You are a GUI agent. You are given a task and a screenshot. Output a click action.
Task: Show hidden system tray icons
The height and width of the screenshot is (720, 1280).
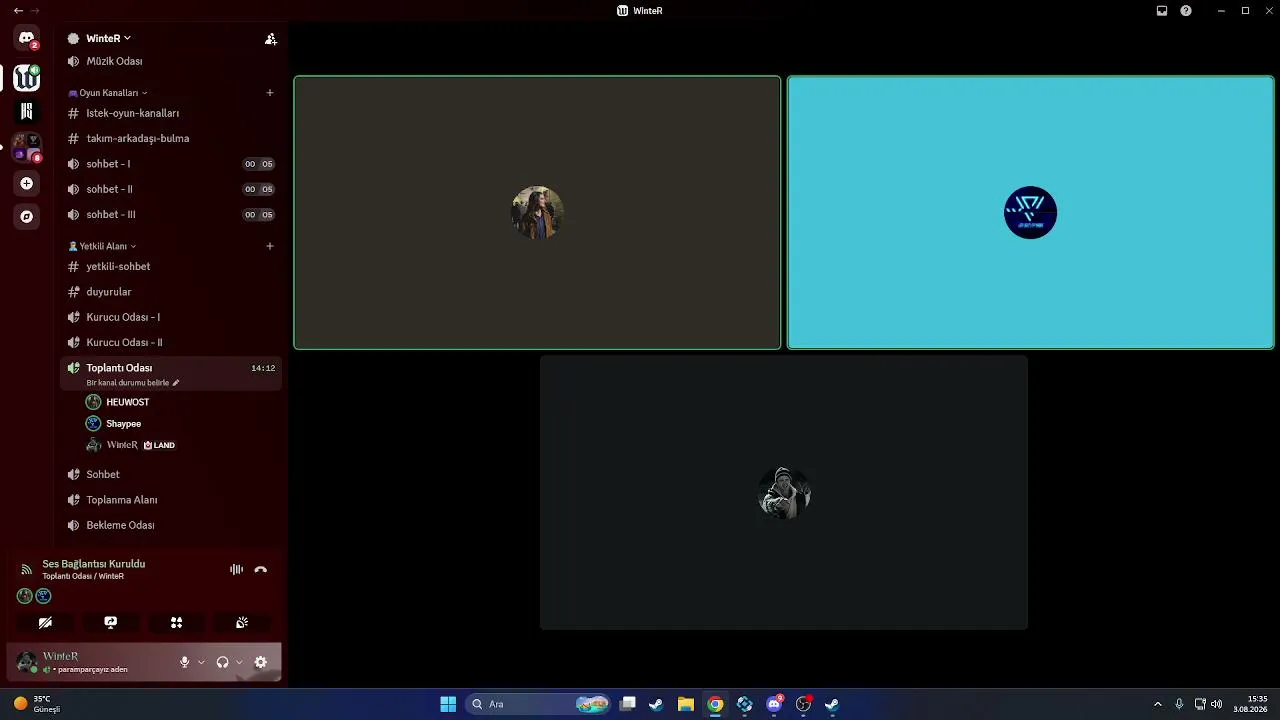[1158, 704]
